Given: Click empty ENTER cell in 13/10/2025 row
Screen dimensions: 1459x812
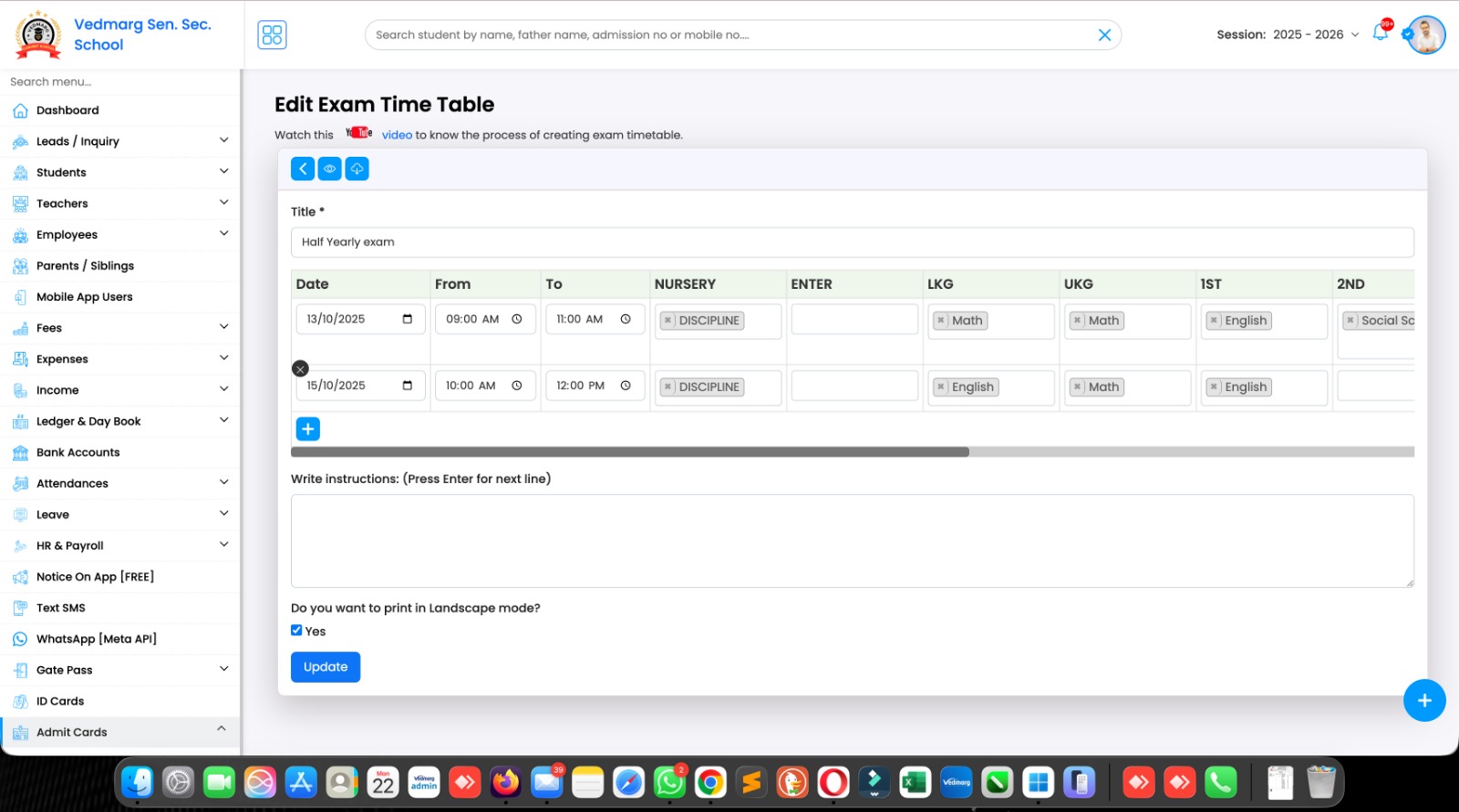Looking at the screenshot, I should (854, 320).
